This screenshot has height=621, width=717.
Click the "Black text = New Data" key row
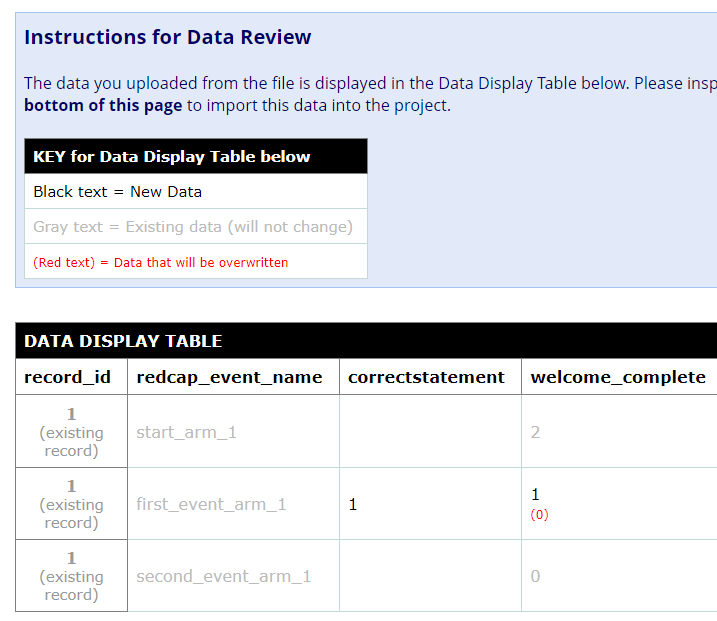(x=117, y=191)
